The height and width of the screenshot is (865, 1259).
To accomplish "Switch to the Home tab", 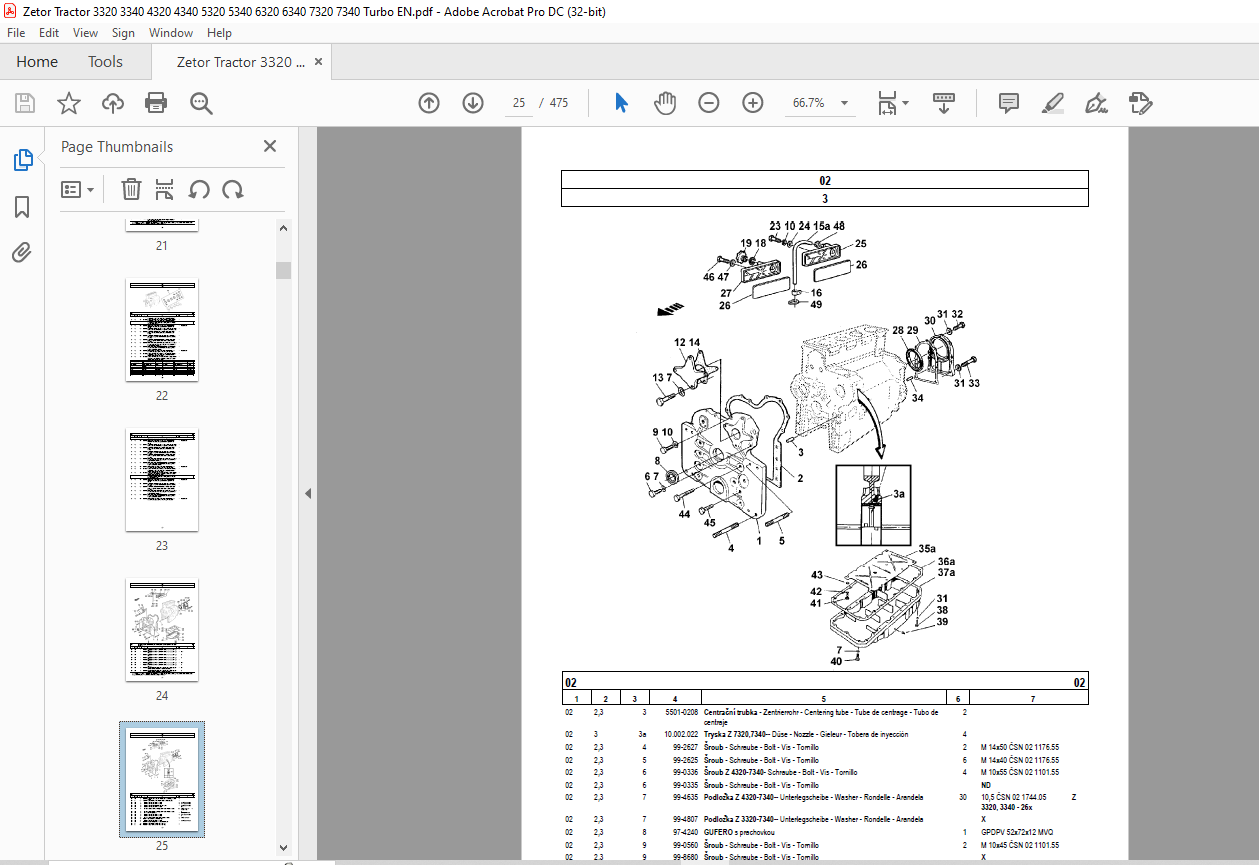I will point(37,62).
